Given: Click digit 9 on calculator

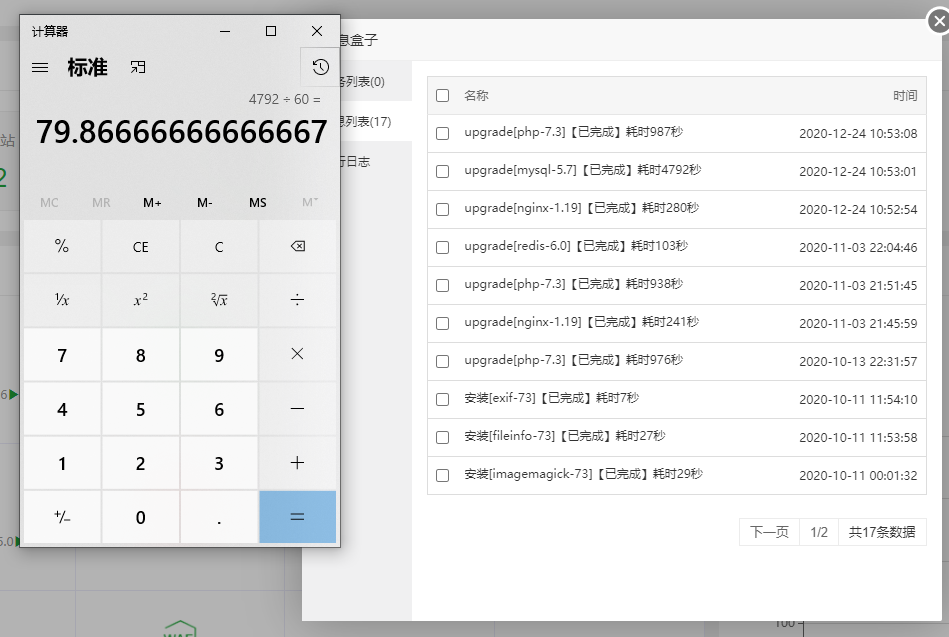Looking at the screenshot, I should pyautogui.click(x=219, y=354).
